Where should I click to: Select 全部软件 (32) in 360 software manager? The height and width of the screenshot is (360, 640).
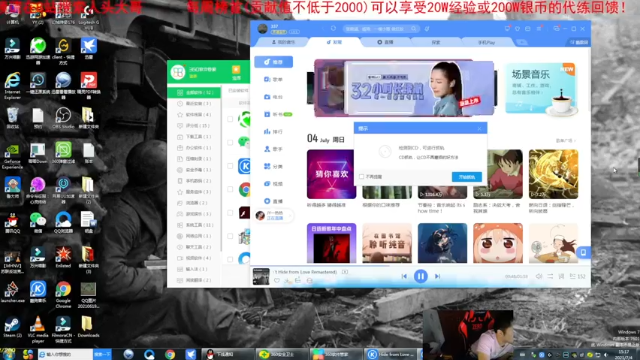point(194,93)
